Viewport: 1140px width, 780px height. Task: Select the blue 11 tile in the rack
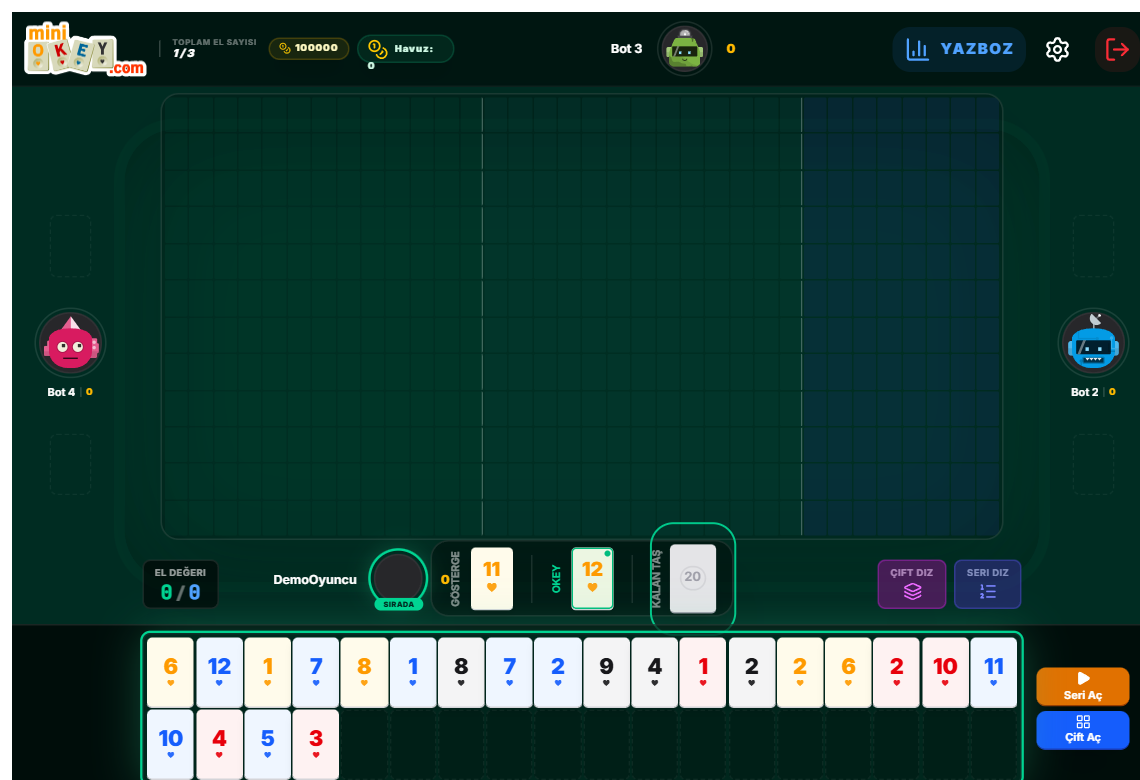click(993, 672)
